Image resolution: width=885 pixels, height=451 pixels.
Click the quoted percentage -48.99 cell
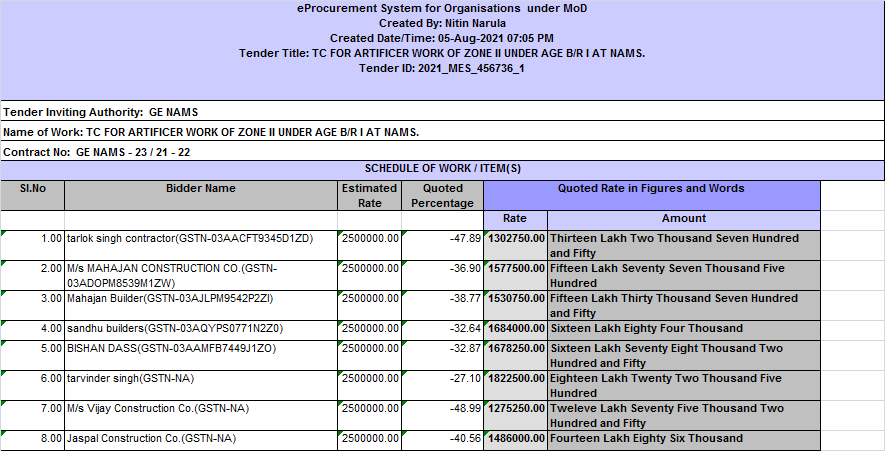tap(442, 415)
